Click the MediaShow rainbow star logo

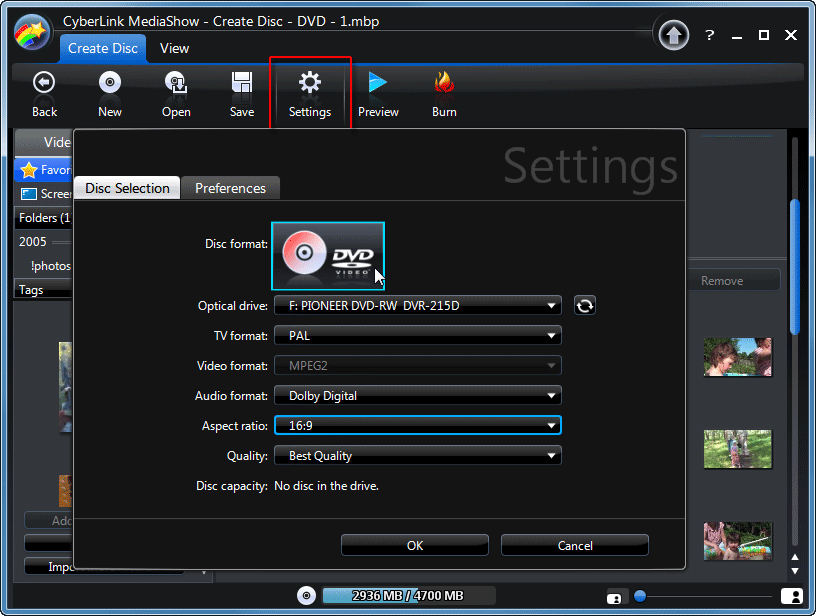coord(32,32)
